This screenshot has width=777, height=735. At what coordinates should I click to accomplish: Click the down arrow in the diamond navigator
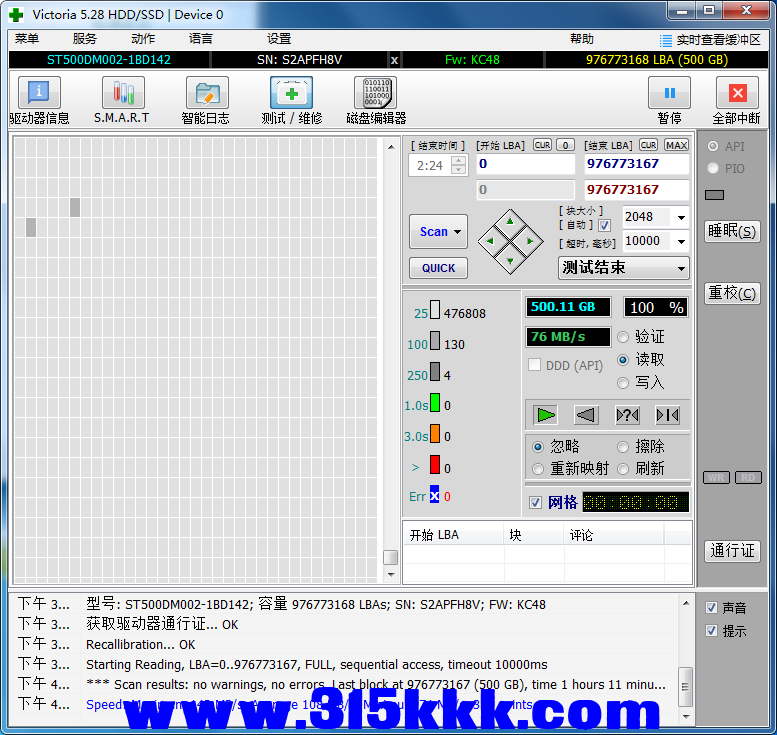(510, 261)
